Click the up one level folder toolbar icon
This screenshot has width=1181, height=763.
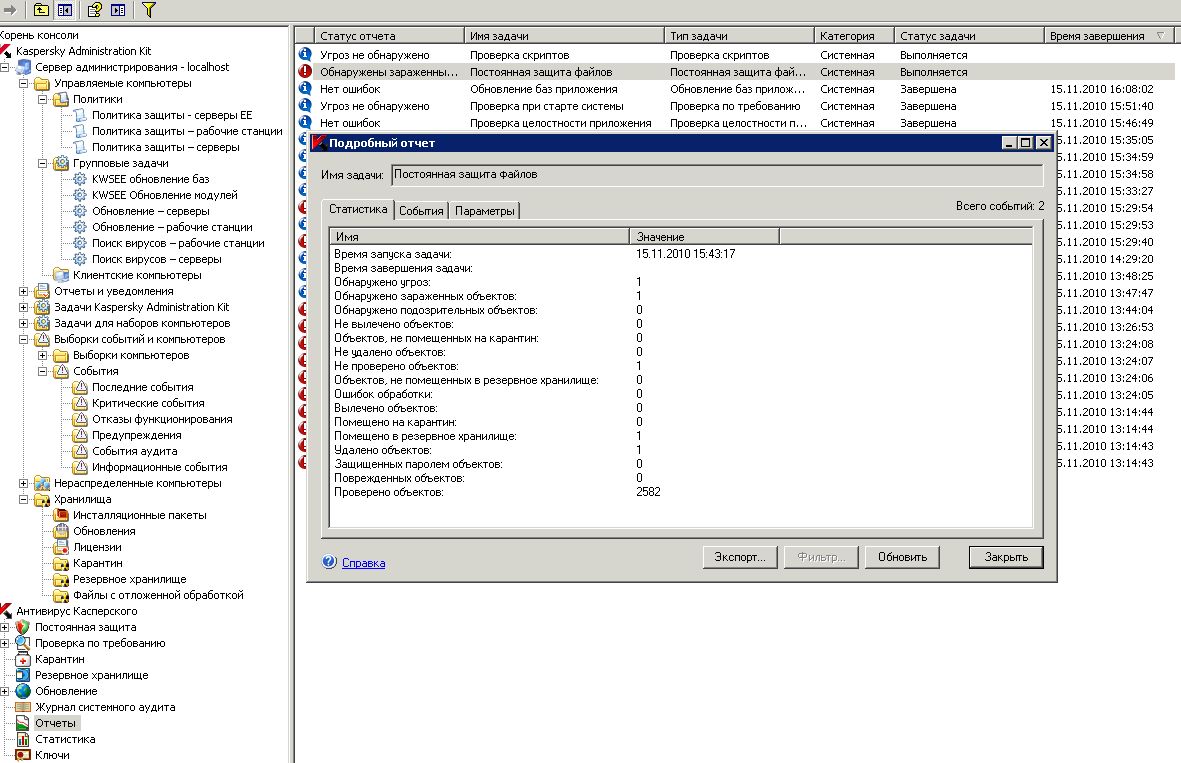pos(41,10)
